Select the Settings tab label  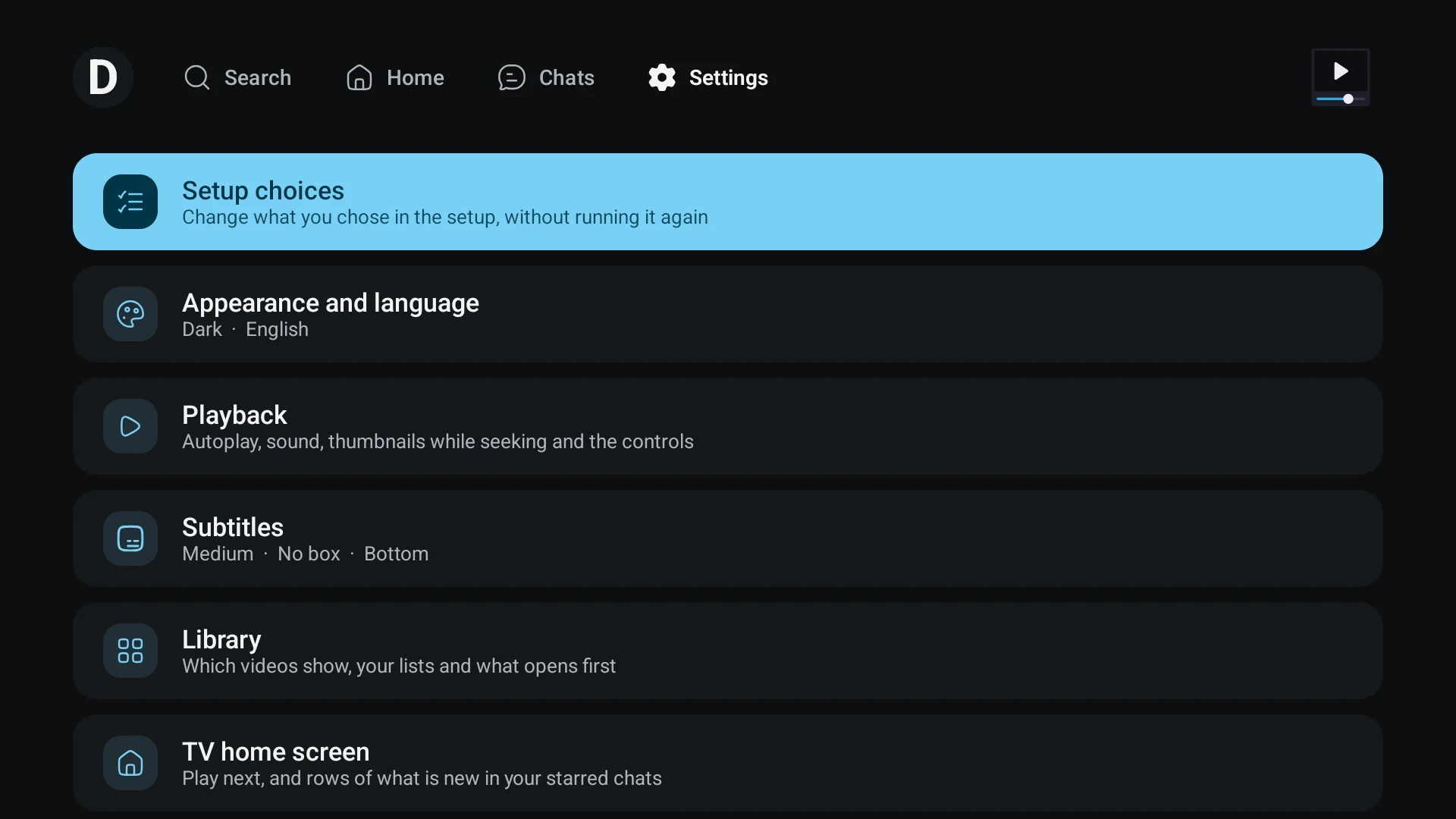pyautogui.click(x=729, y=77)
